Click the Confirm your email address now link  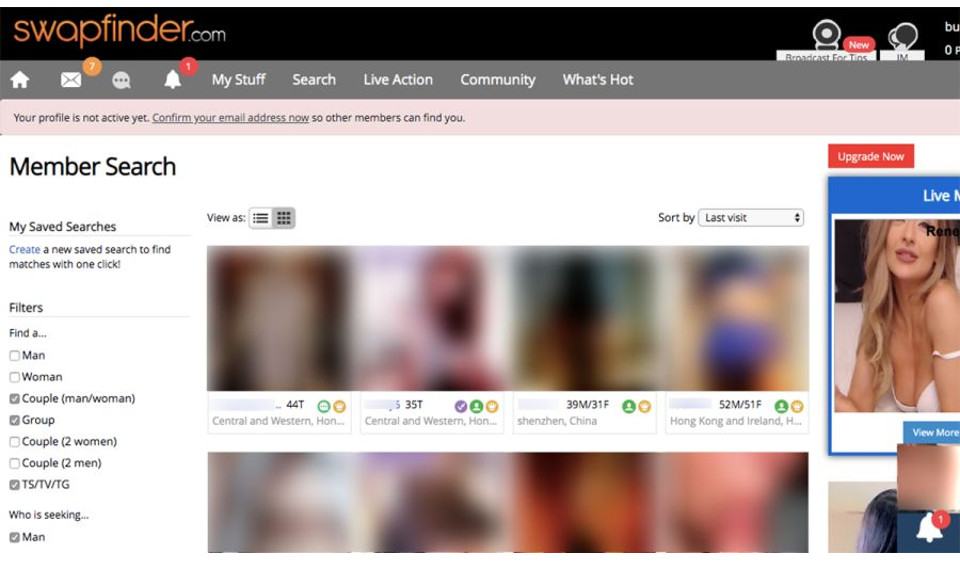[x=230, y=118]
